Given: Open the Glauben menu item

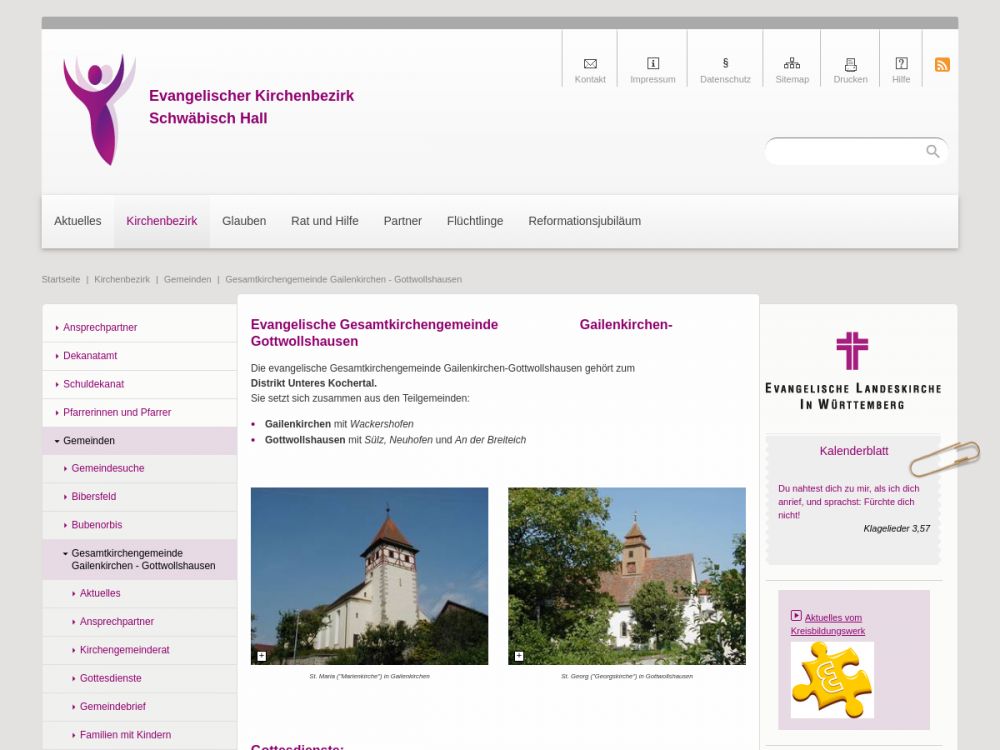Looking at the screenshot, I should 244,221.
